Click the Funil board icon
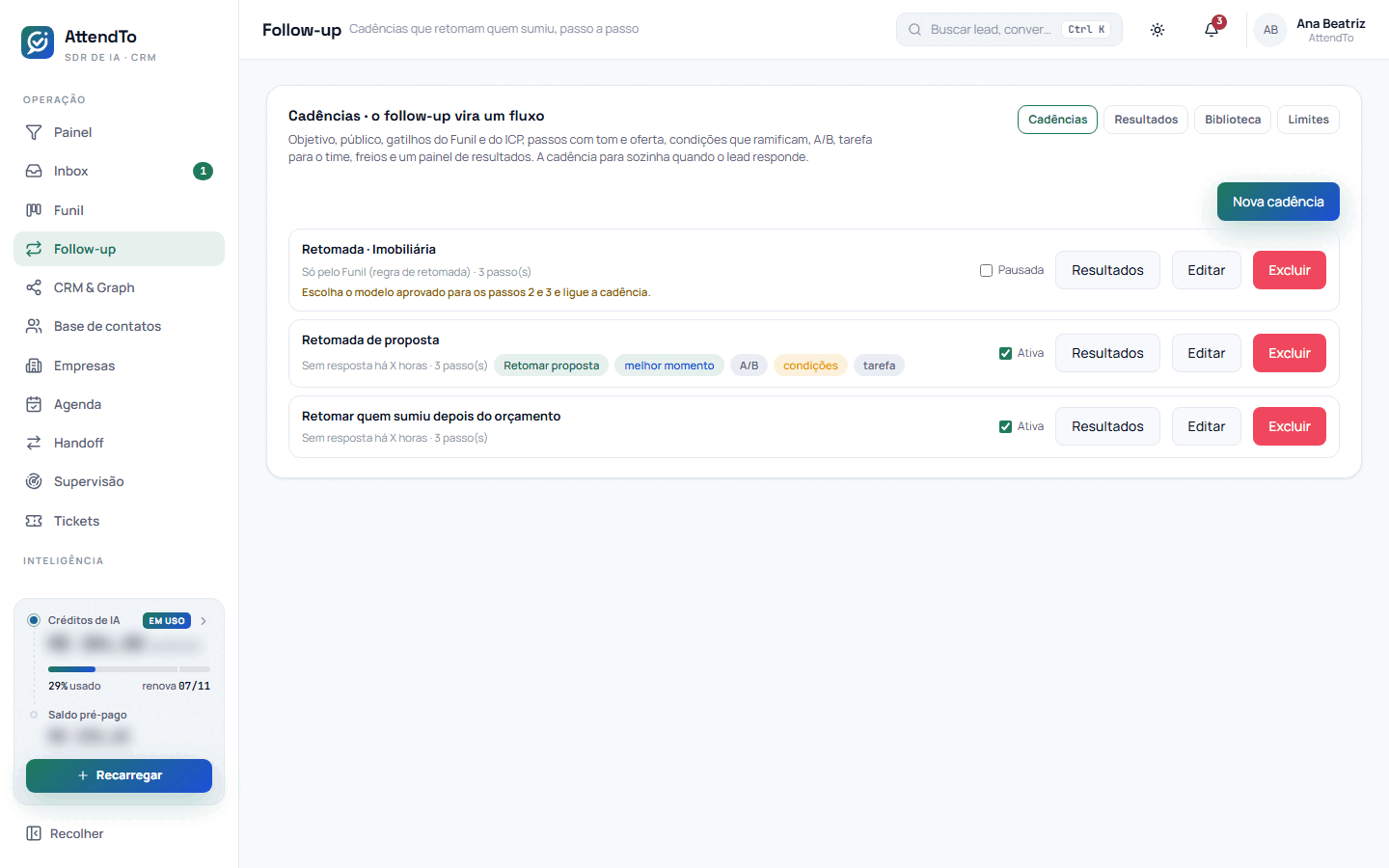The width and height of the screenshot is (1389, 868). coord(34,210)
